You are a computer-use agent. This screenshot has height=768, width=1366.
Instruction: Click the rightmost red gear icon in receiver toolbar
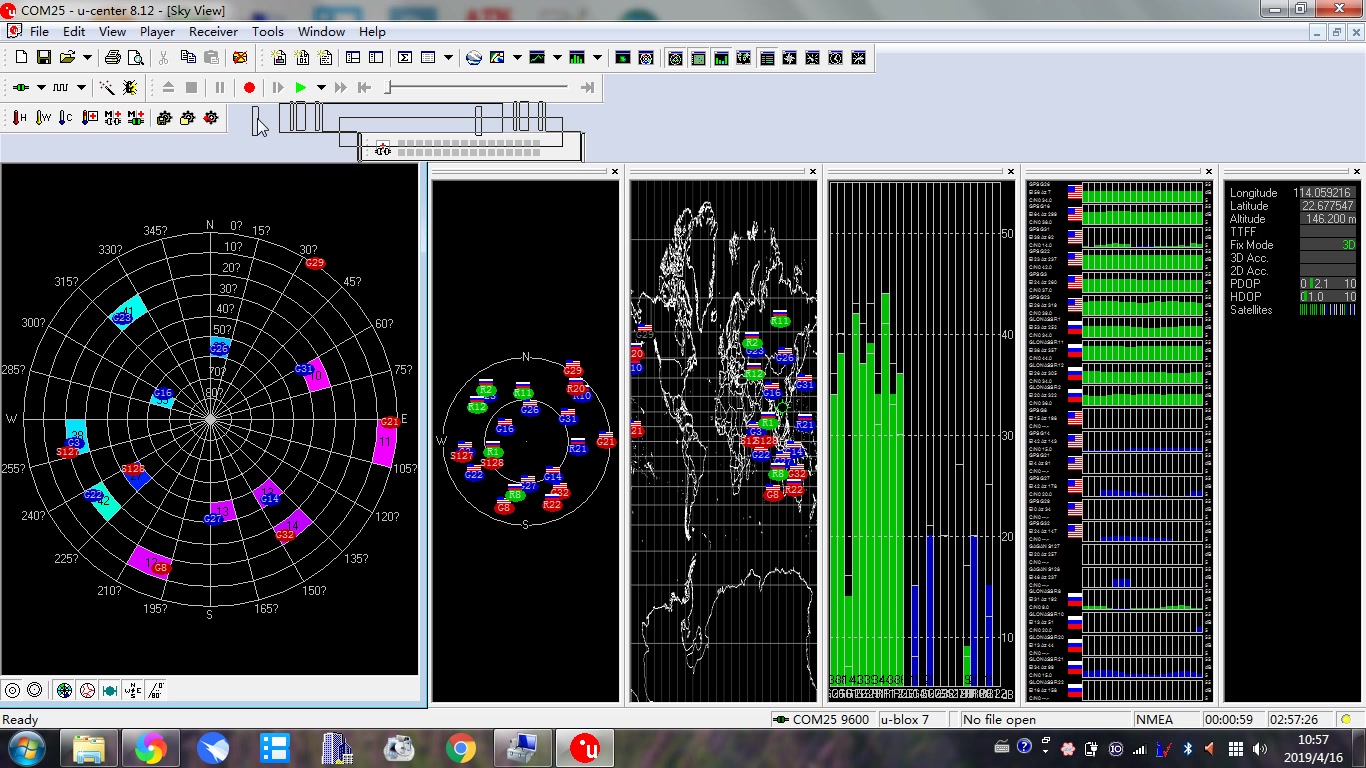tap(210, 118)
